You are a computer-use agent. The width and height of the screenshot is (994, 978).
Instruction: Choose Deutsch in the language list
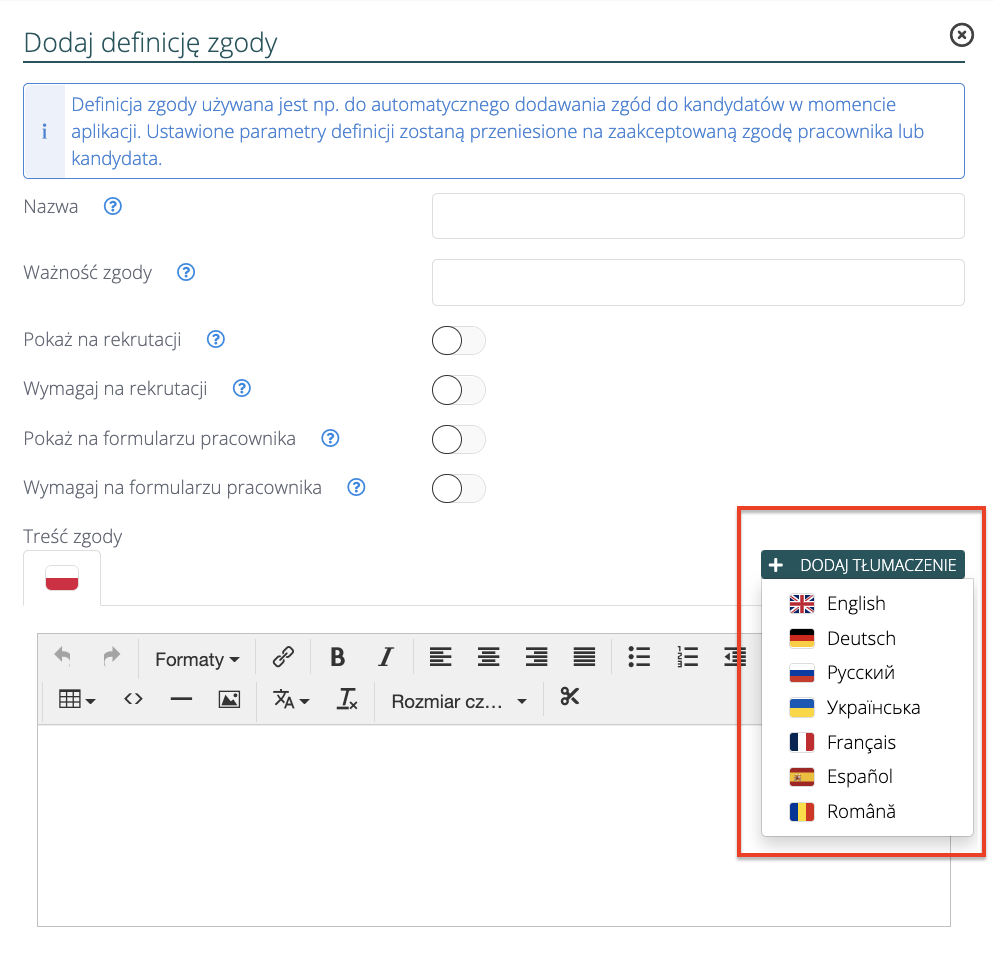point(860,639)
